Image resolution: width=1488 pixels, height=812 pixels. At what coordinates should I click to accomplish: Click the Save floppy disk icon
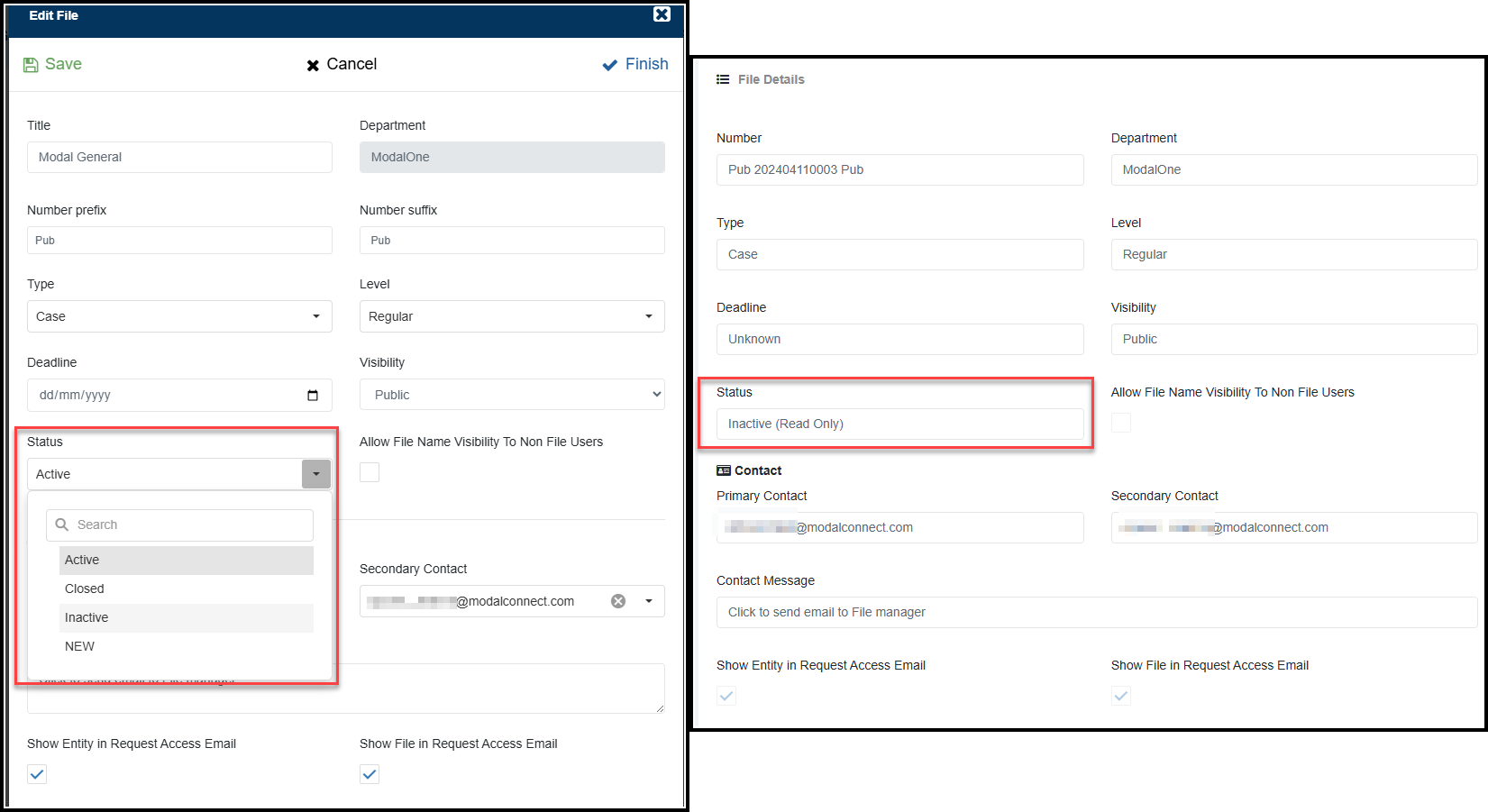point(31,65)
